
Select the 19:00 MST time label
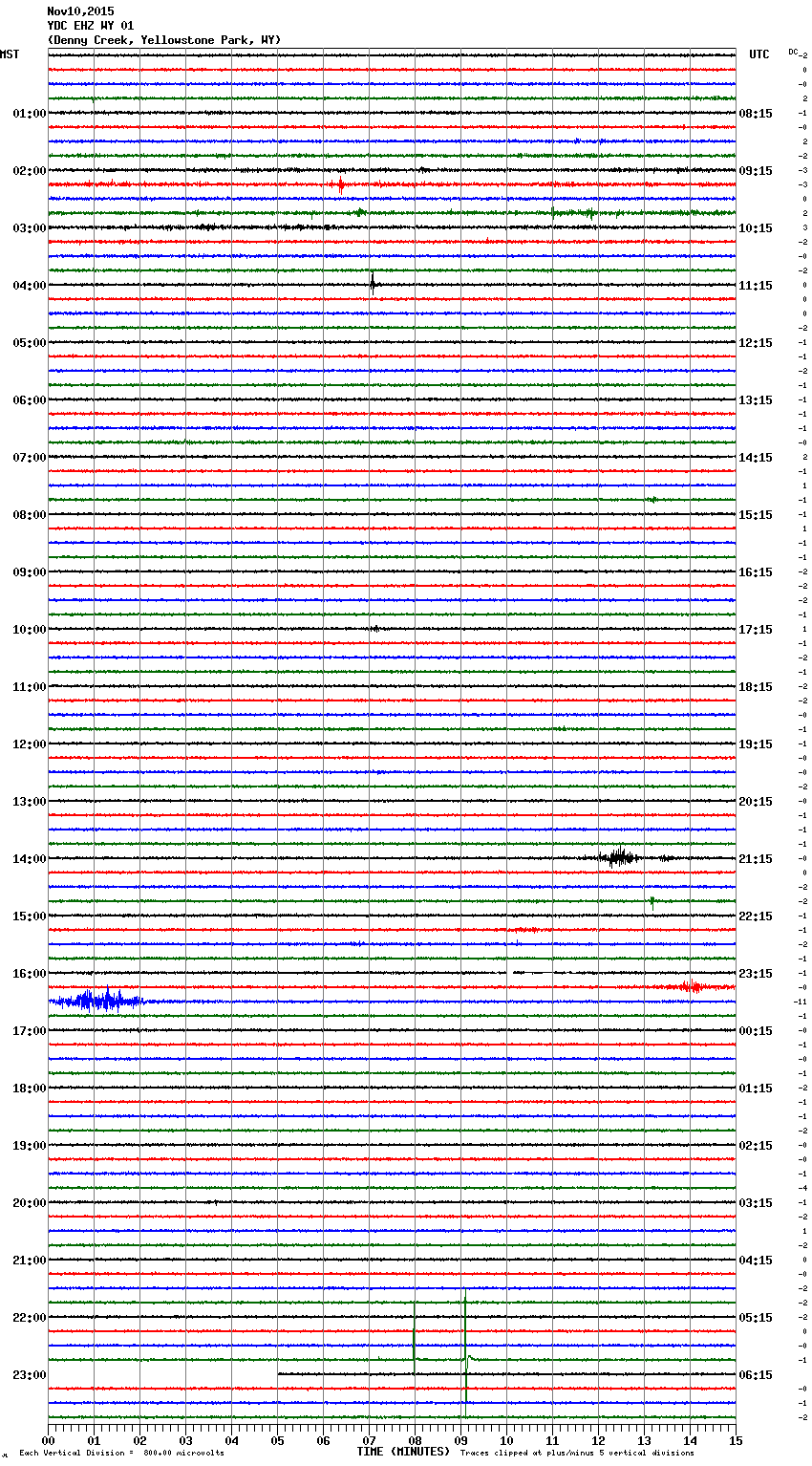click(30, 1146)
